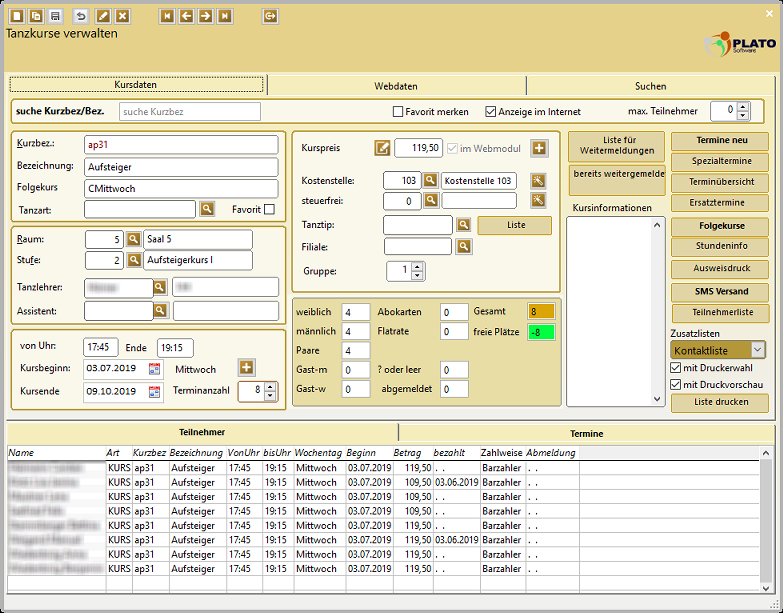Screen dimensions: 783x613
Task: Toggle the Favorit checkbox beside Tanzart
Action: click(x=269, y=210)
